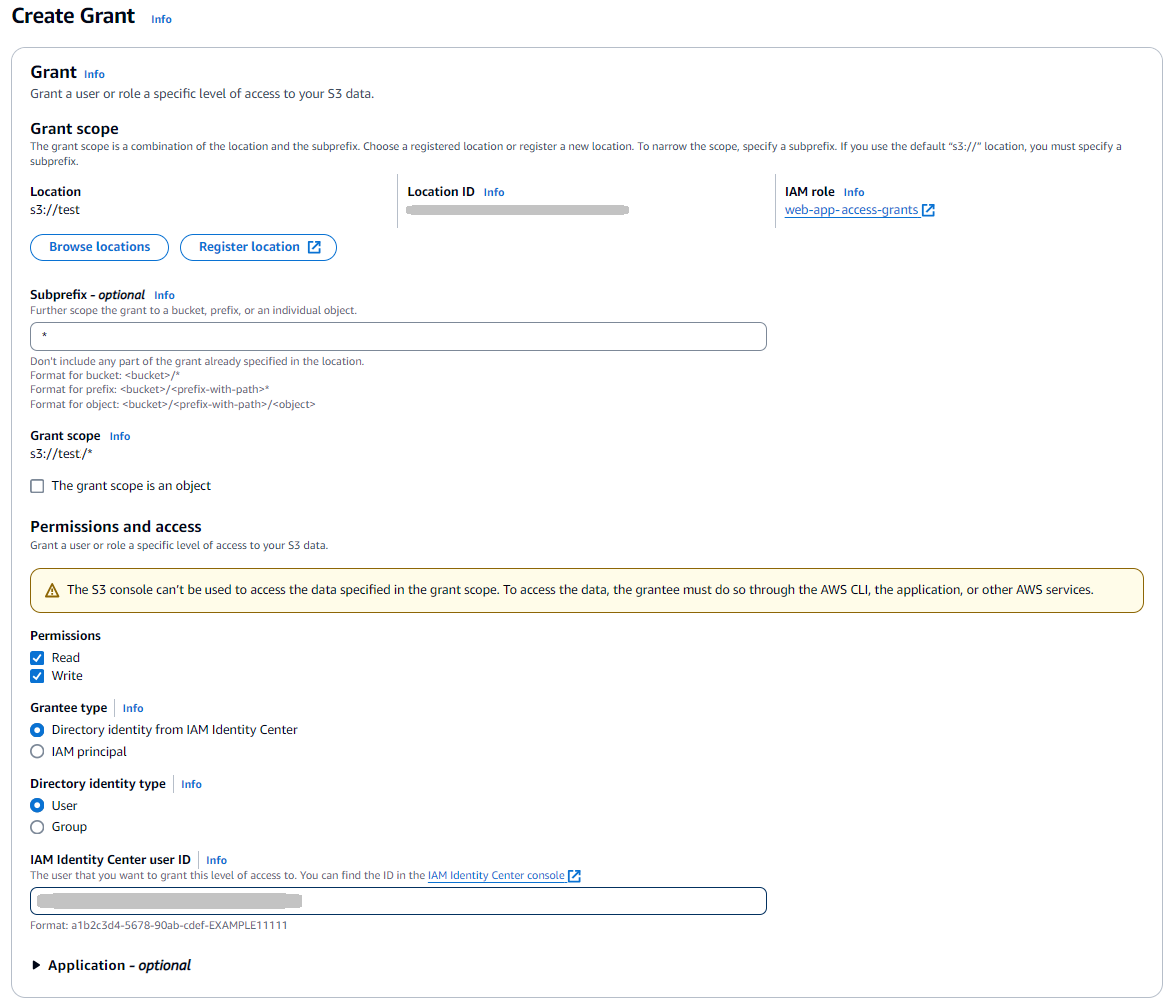Click inside the Subprefix input field
The image size is (1170, 1003).
pyautogui.click(x=398, y=336)
